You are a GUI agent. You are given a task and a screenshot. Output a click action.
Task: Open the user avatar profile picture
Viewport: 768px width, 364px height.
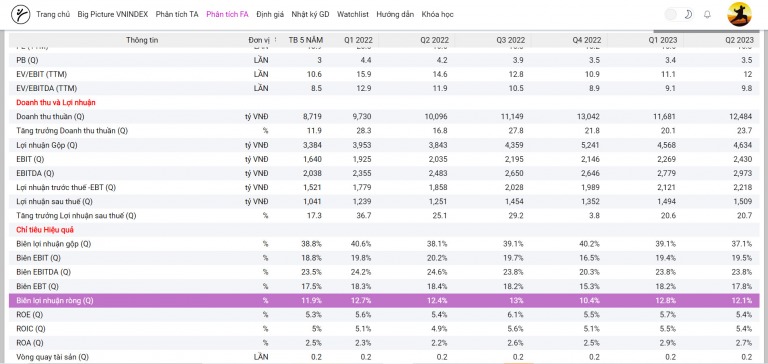740,14
